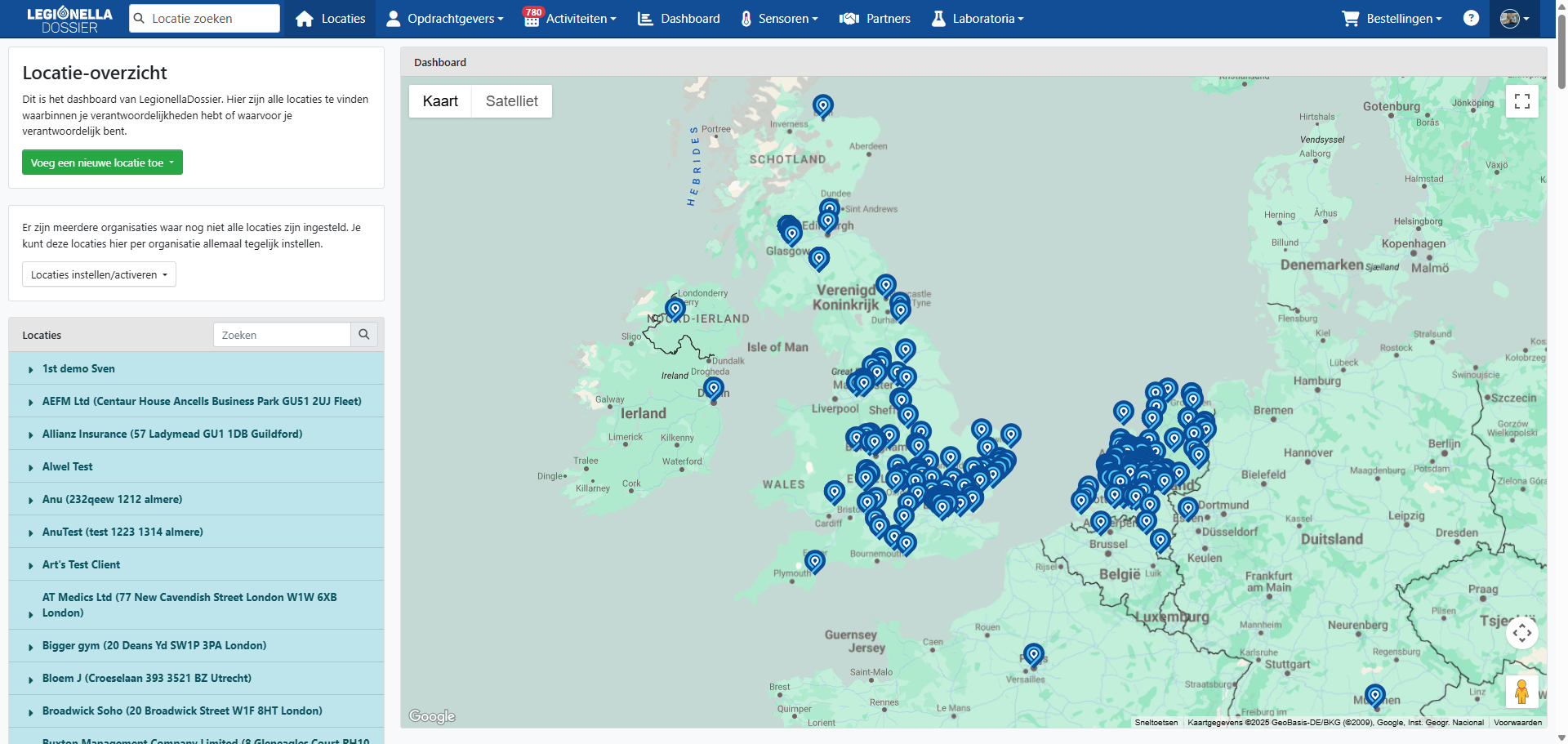Switch map to Satelliet view
The height and width of the screenshot is (744, 1568).
pyautogui.click(x=511, y=101)
